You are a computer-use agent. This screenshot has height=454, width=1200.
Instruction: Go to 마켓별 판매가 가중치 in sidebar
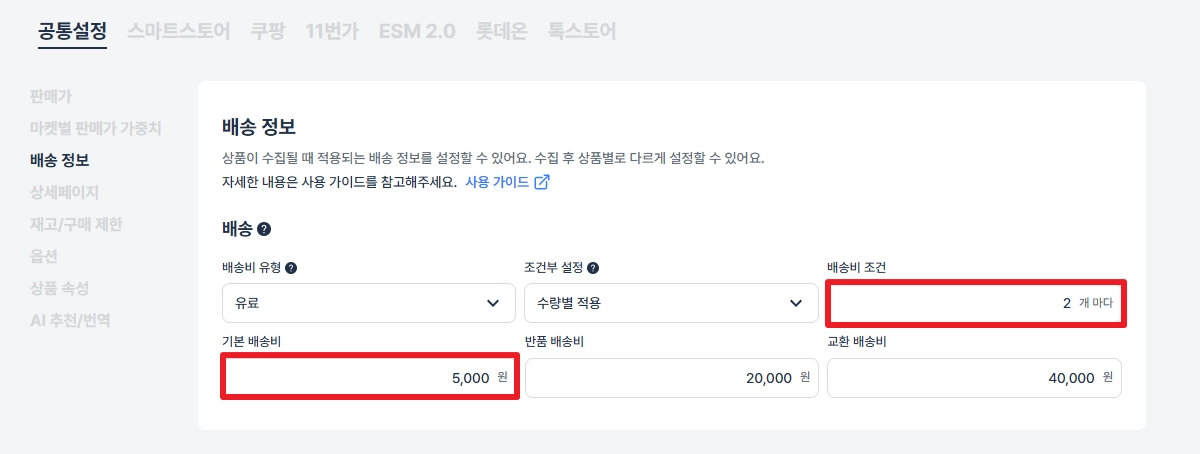click(96, 128)
